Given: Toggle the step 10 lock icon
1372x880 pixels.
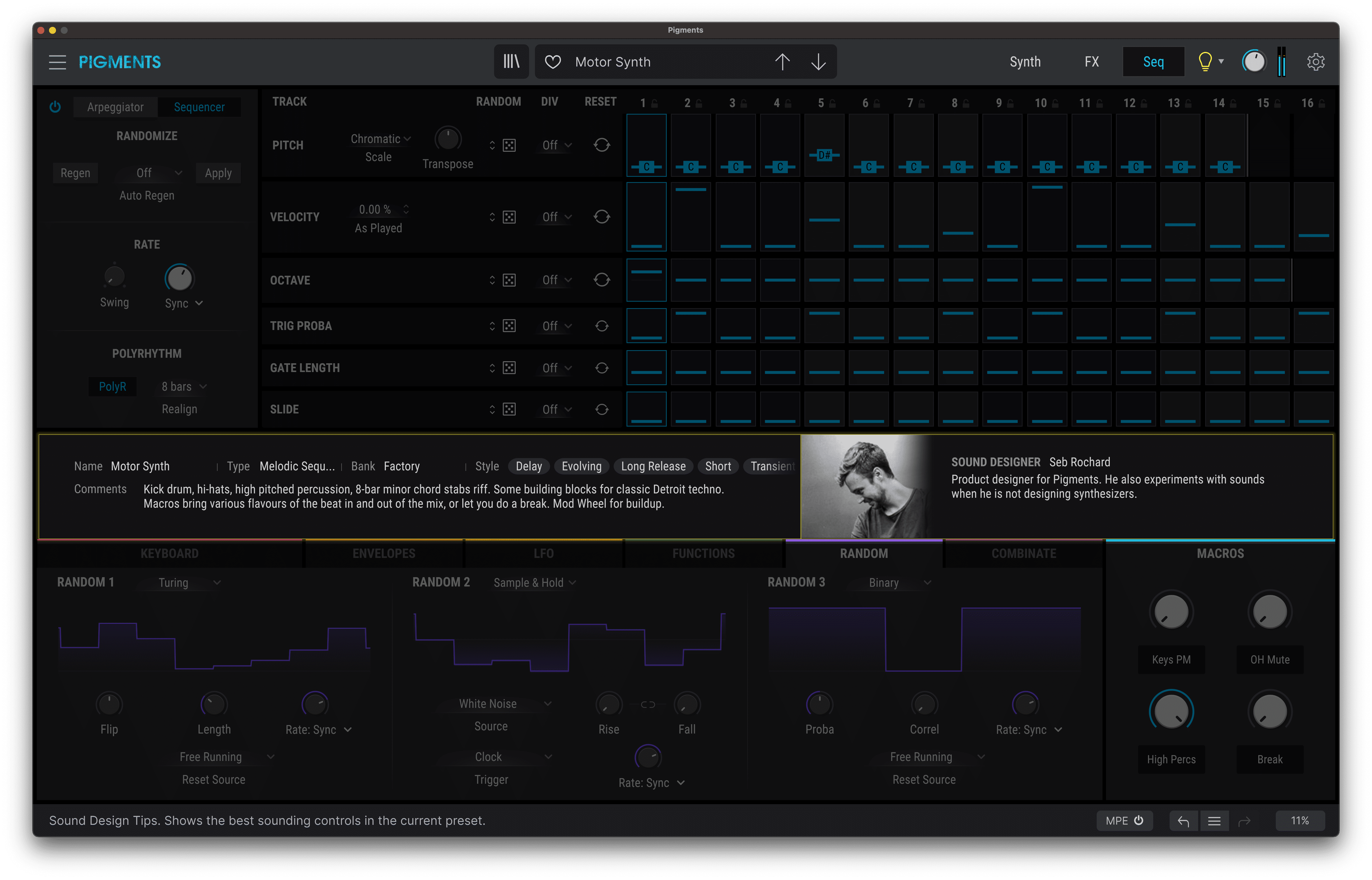Looking at the screenshot, I should click(1055, 103).
